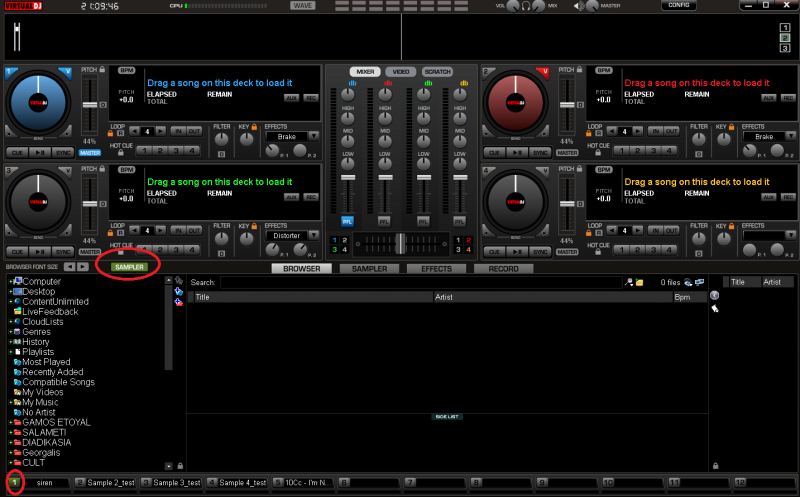Hit the play/pause button on deck 2
The height and width of the screenshot is (497, 800).
pyautogui.click(x=517, y=153)
